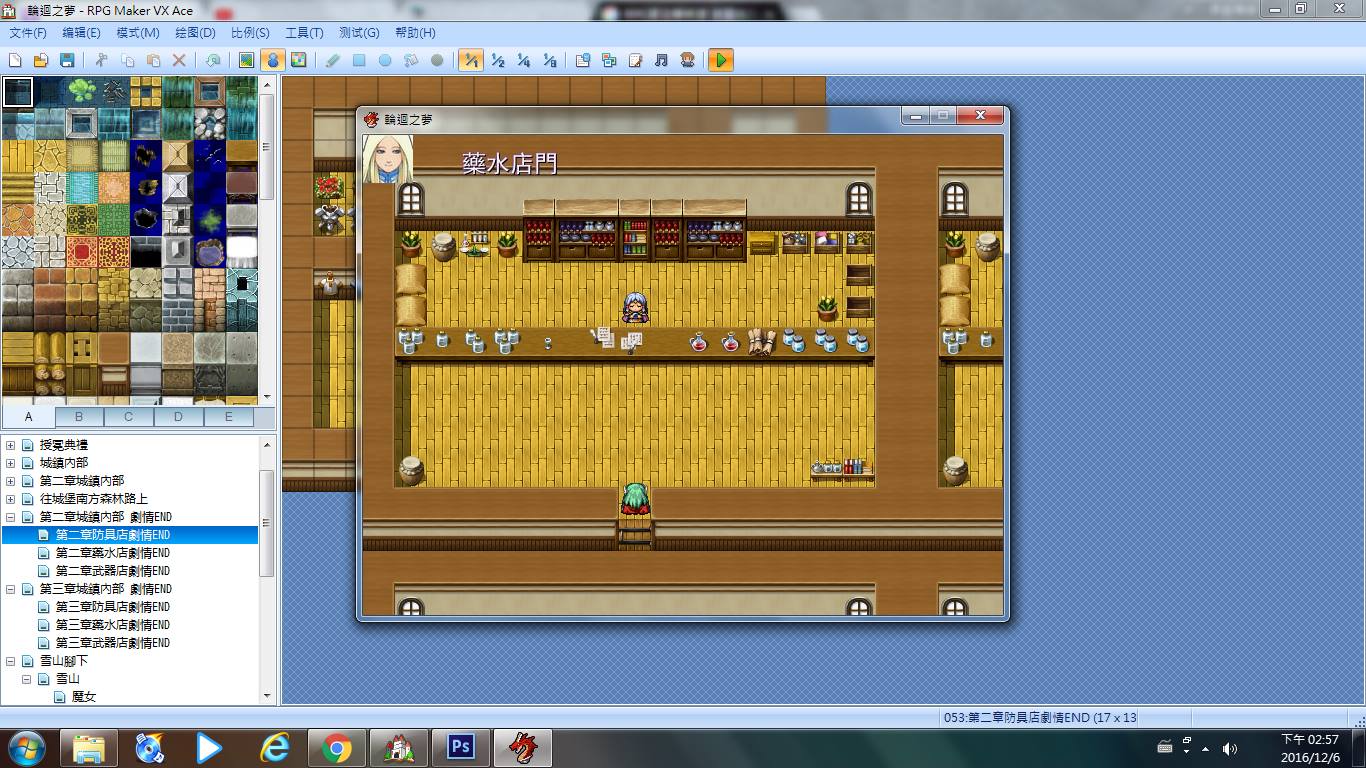Switch to tileset tab B
Image resolution: width=1366 pixels, height=768 pixels.
pos(79,417)
